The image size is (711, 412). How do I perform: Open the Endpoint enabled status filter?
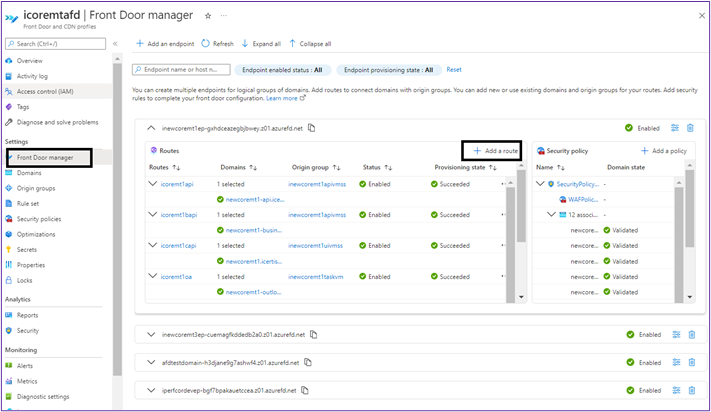point(283,70)
